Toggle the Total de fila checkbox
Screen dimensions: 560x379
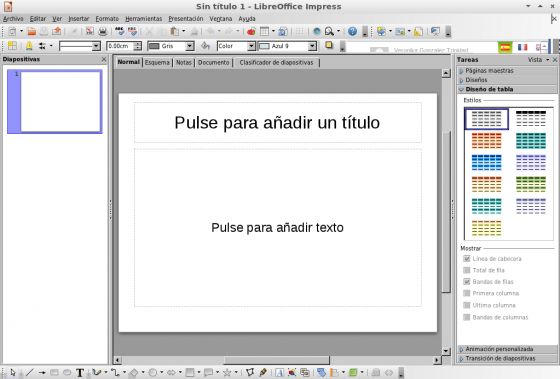click(x=466, y=270)
